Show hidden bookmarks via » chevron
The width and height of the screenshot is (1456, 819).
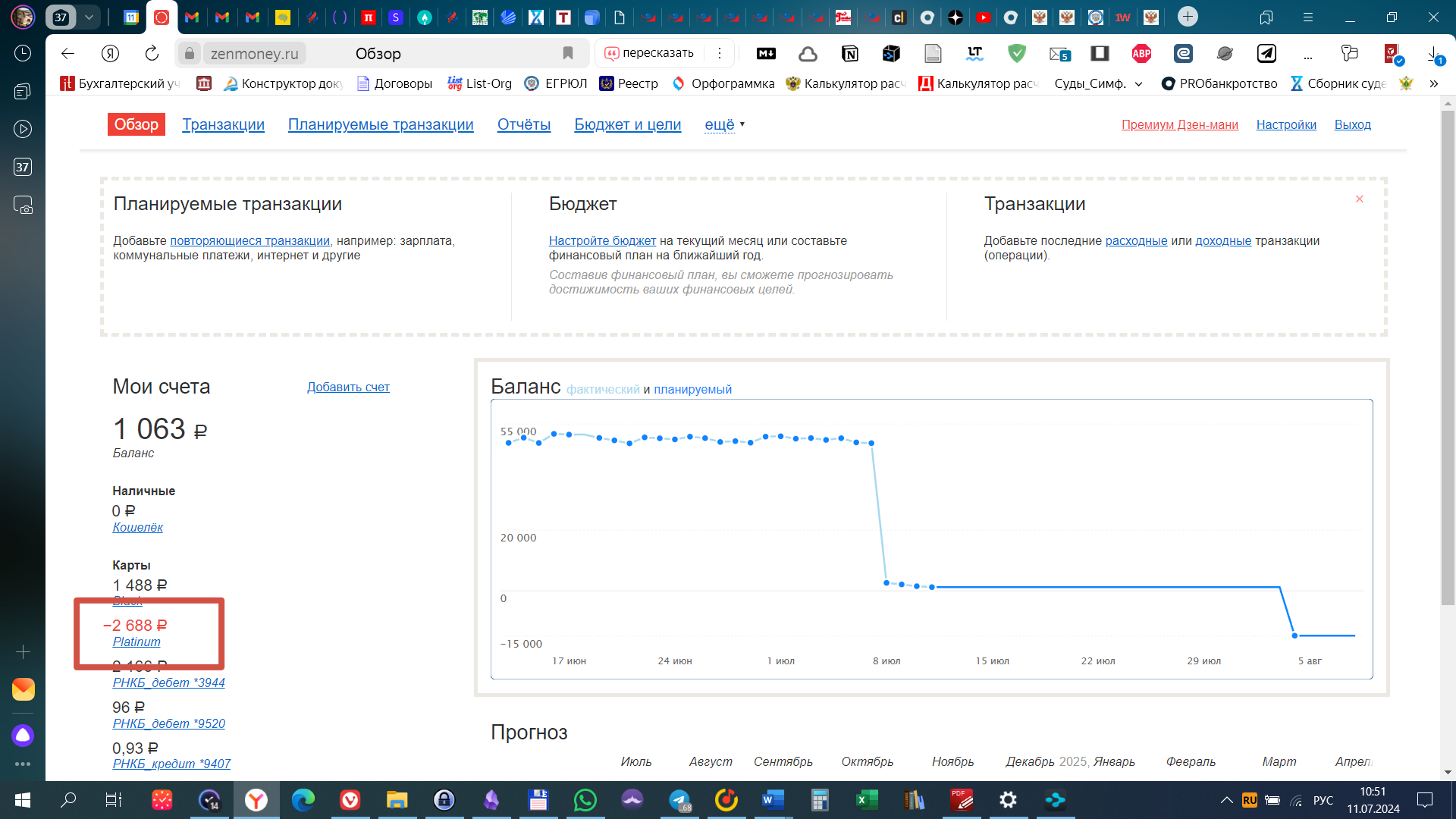(1433, 83)
